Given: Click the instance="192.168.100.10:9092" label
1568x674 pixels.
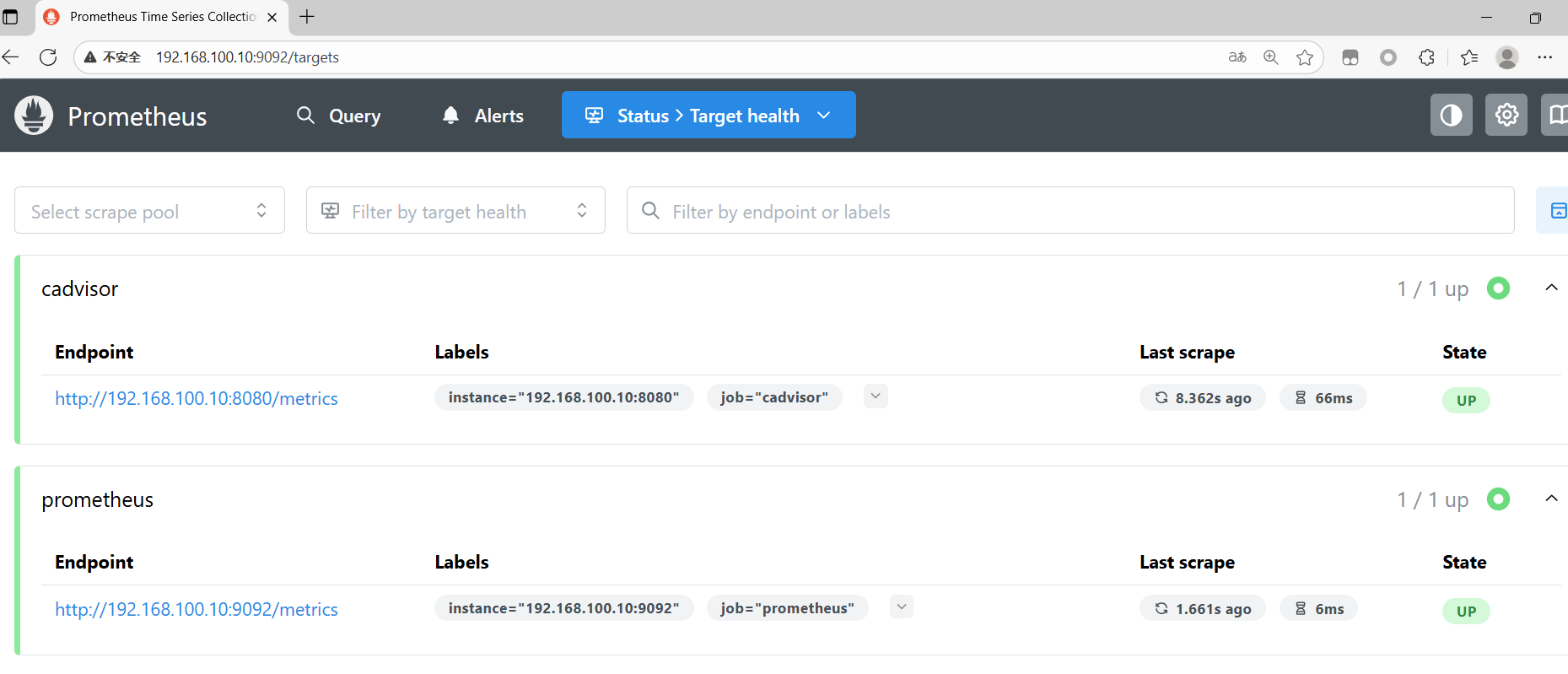Looking at the screenshot, I should pos(563,608).
